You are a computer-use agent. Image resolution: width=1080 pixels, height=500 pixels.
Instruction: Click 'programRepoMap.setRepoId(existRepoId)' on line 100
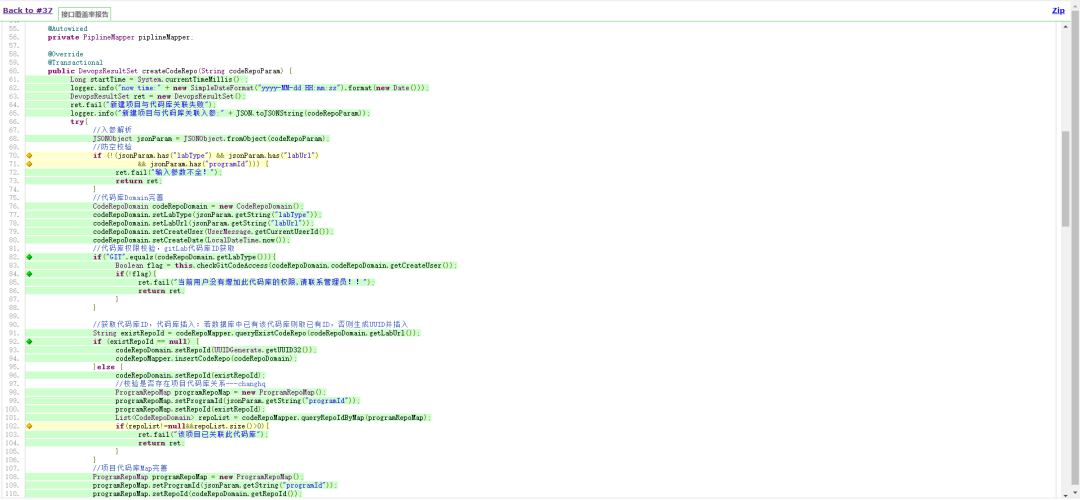(x=191, y=409)
